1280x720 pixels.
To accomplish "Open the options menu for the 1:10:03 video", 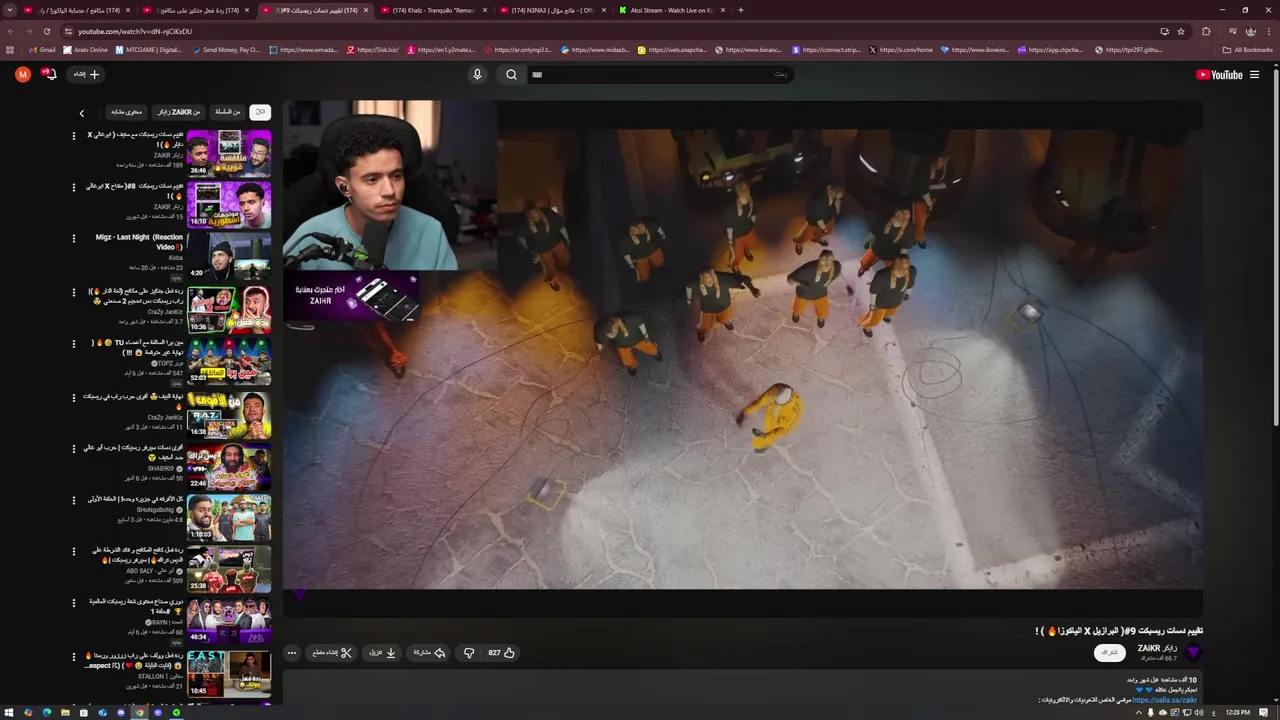I will pos(73,499).
